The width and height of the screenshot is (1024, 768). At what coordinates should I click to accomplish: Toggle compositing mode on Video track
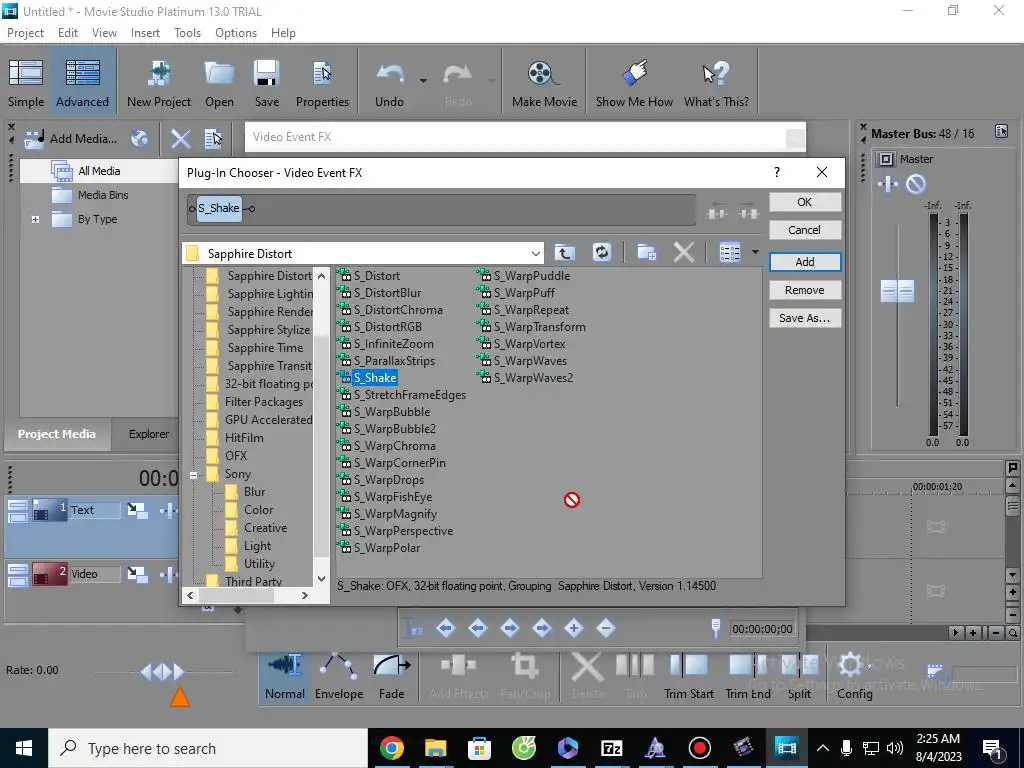(x=136, y=575)
